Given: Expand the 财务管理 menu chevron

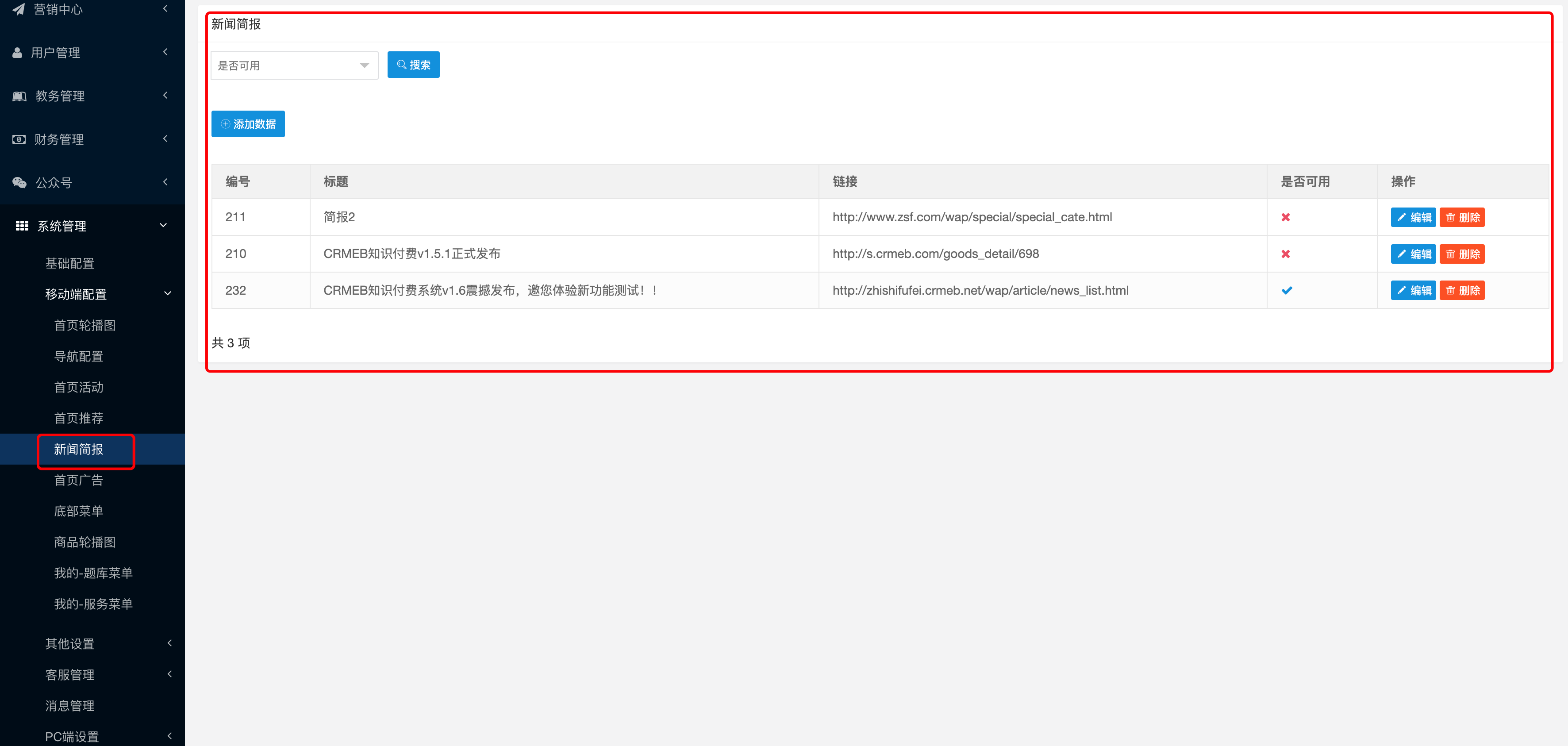Looking at the screenshot, I should [165, 139].
